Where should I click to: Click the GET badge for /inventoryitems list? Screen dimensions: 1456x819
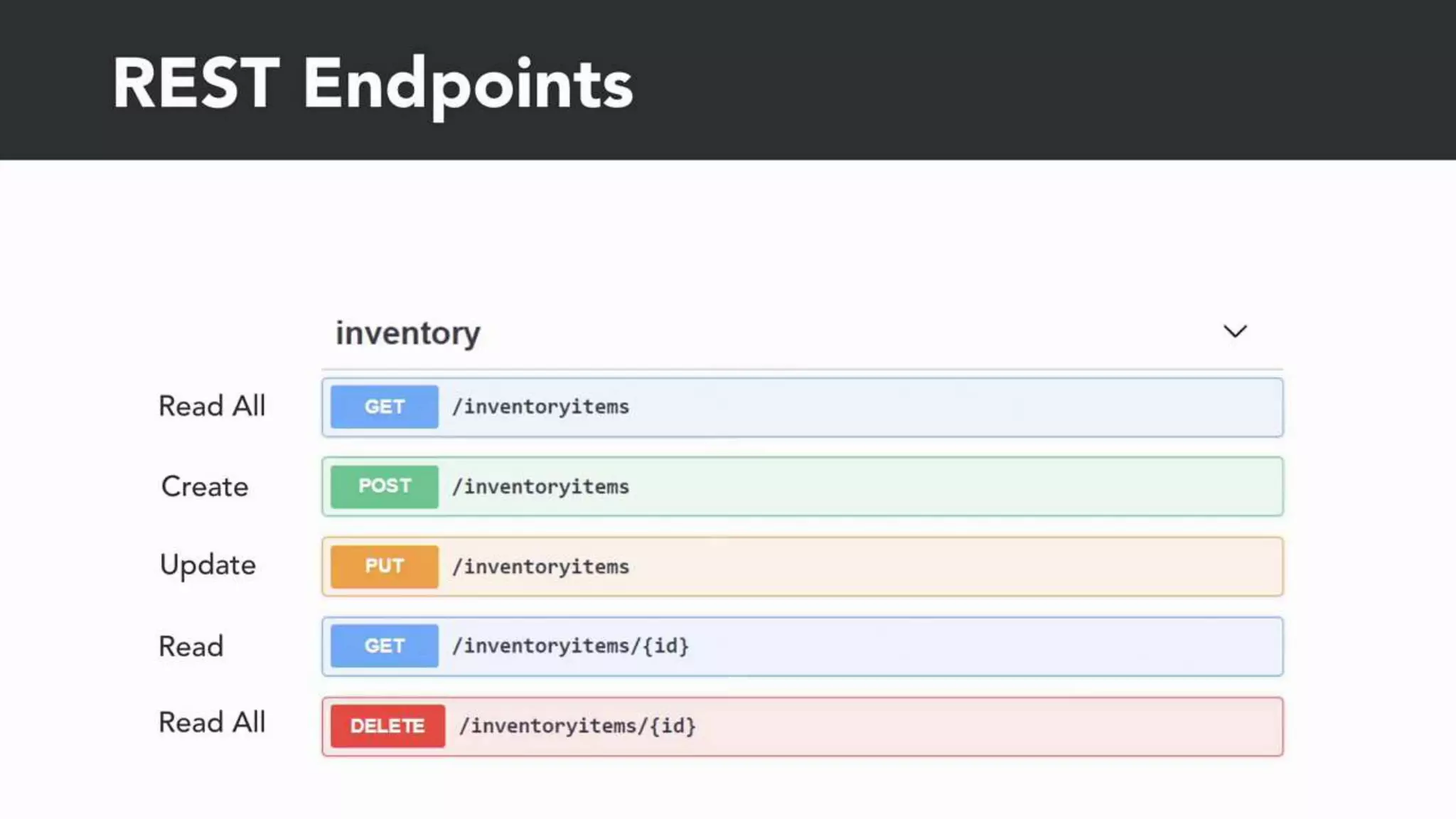[x=384, y=407]
